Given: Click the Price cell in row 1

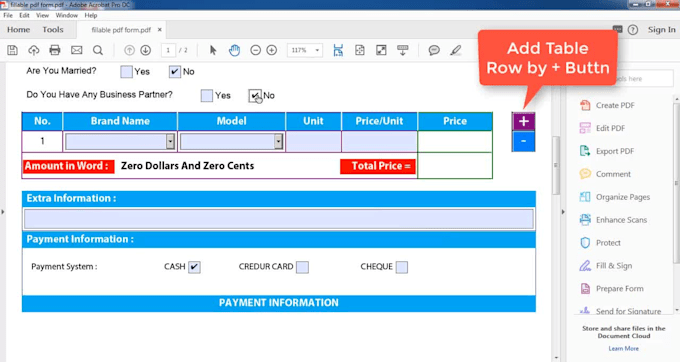Looking at the screenshot, I should tap(455, 142).
